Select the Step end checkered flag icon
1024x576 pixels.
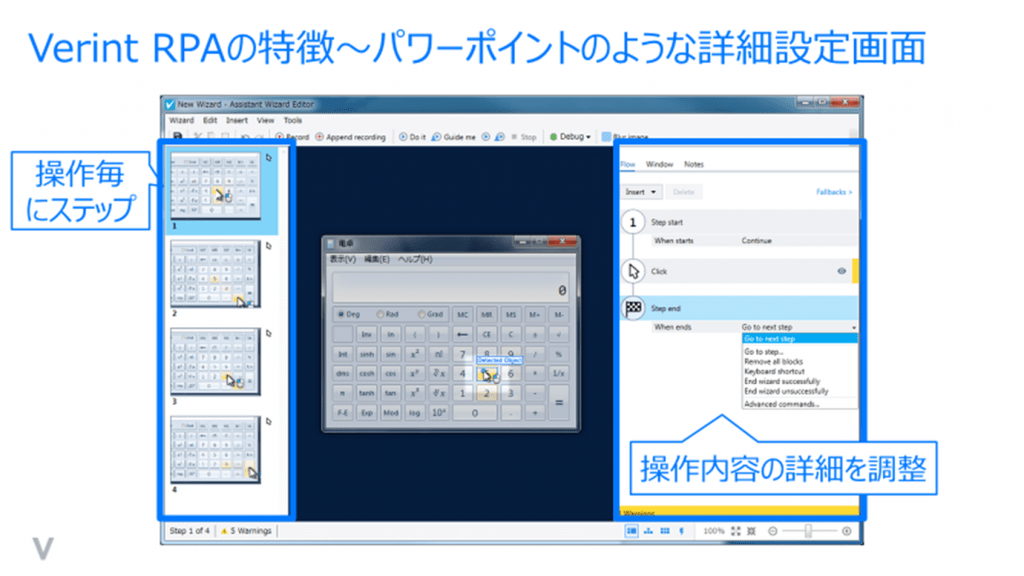click(633, 308)
